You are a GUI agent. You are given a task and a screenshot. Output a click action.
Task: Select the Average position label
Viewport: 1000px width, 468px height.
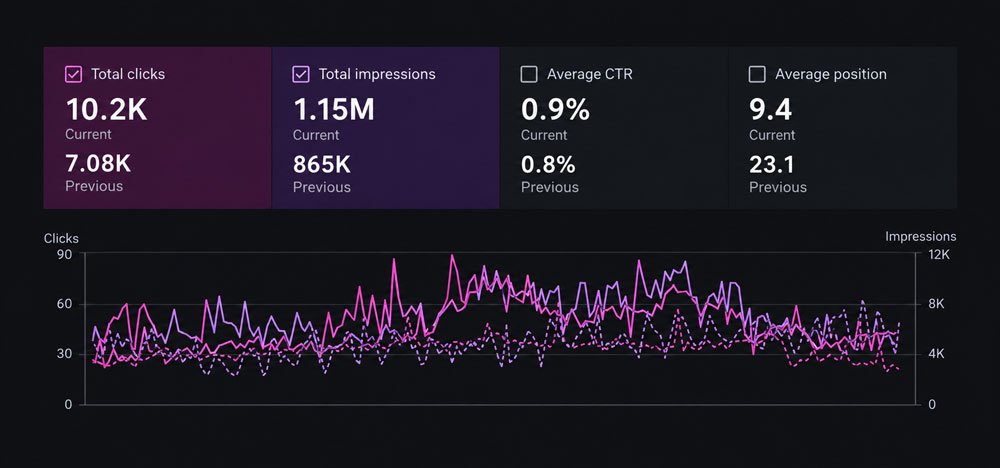click(x=831, y=75)
